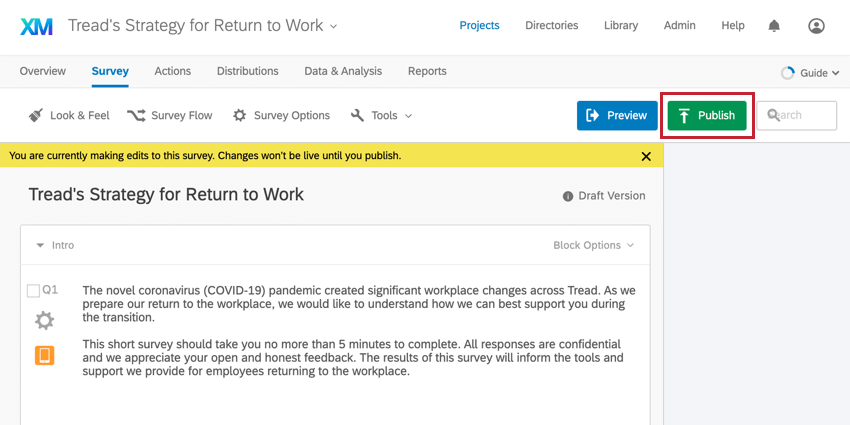Open Look & Feel settings
Viewport: 850px width, 425px height.
click(x=69, y=115)
